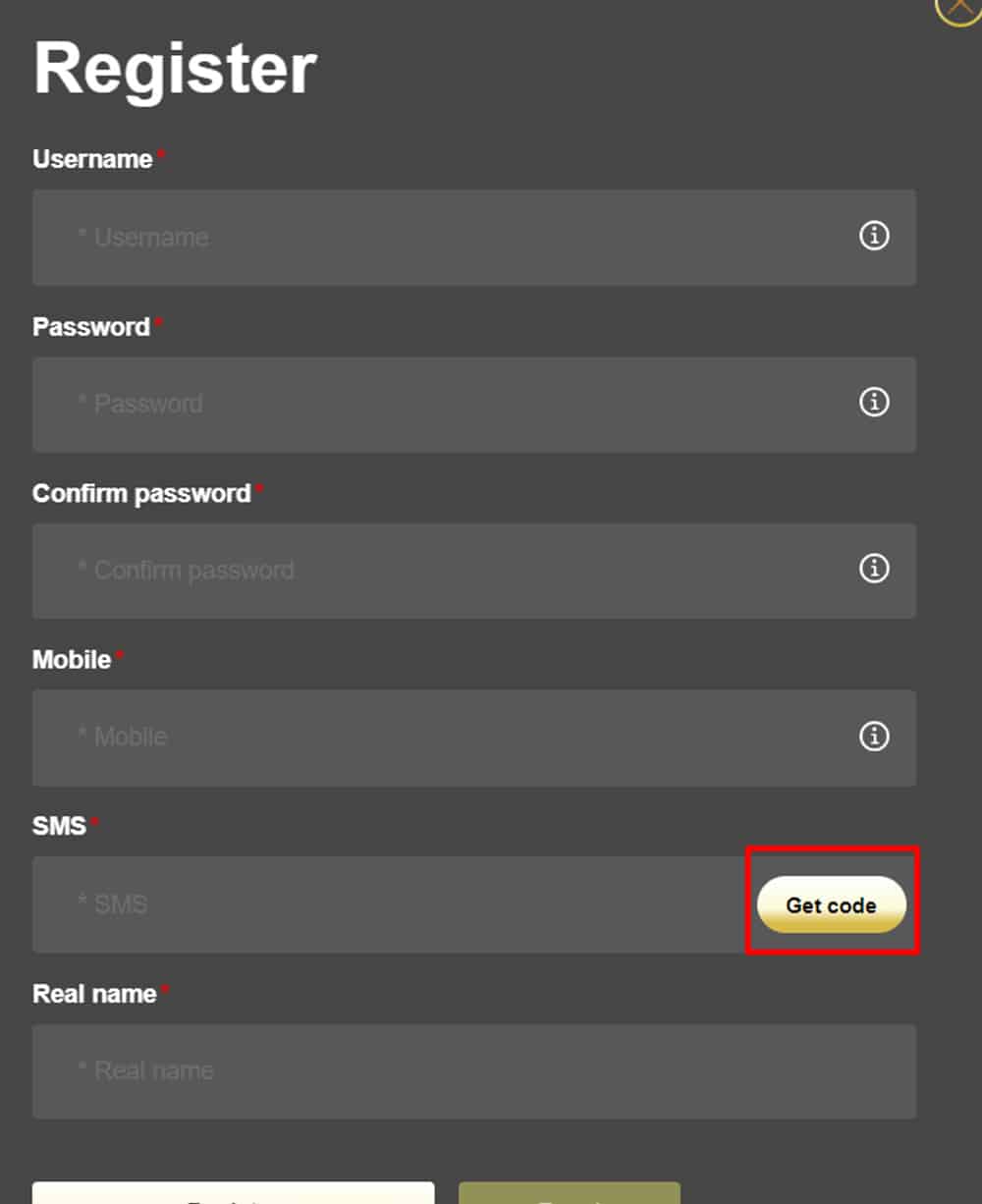Click the bold Username label above its field

(x=92, y=159)
